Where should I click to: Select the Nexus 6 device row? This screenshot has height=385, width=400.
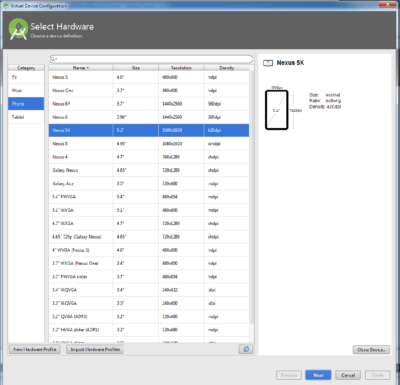[149, 117]
